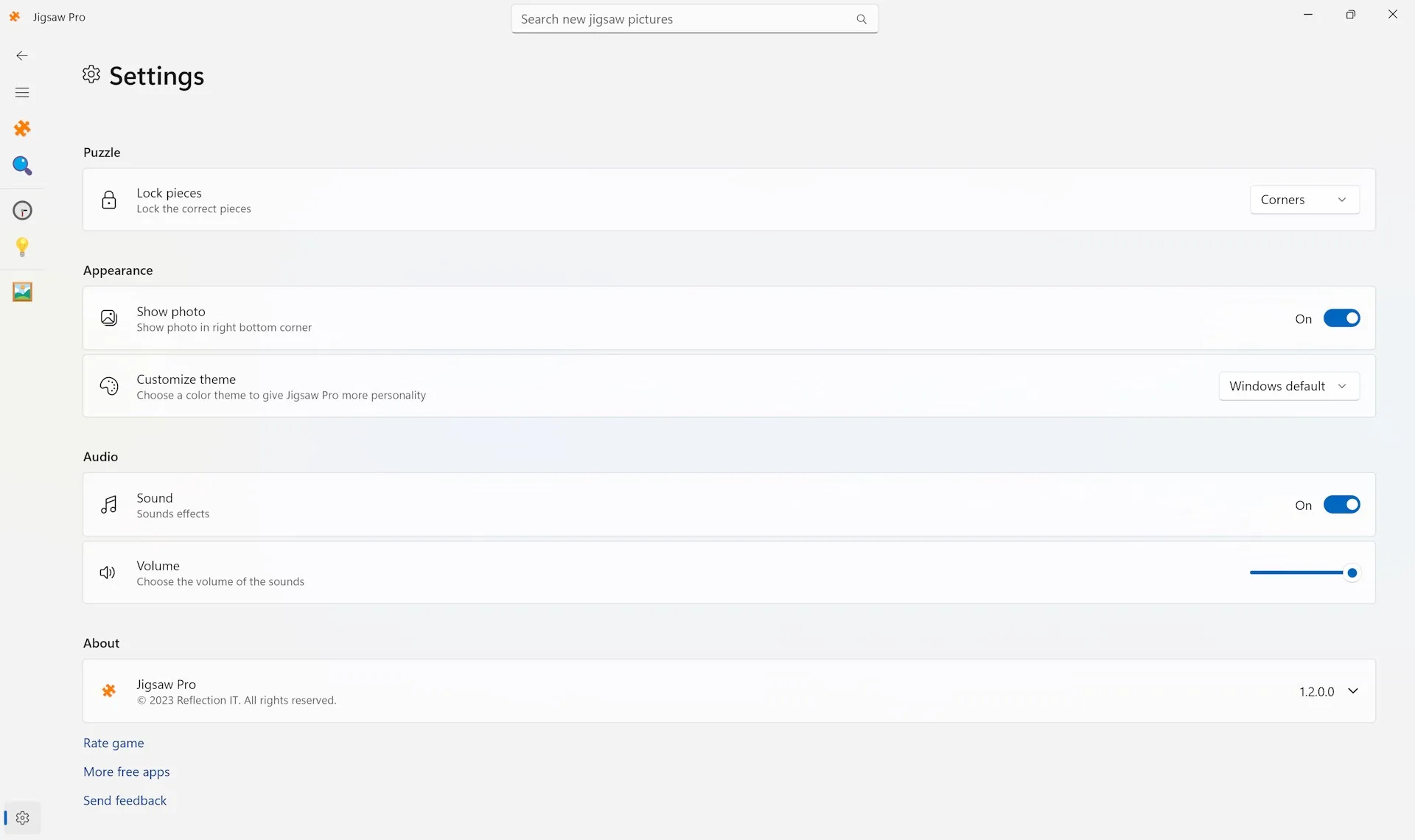Select the settings gear in sidebar
This screenshot has height=840, width=1415.
22,818
